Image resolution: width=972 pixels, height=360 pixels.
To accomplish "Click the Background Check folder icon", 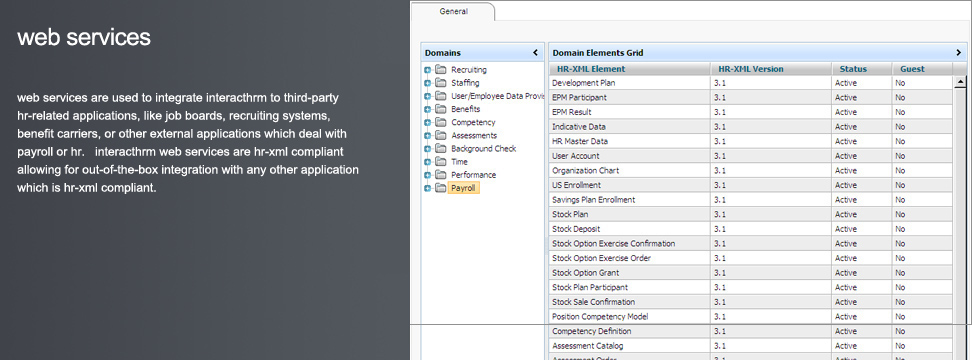I will click(440, 148).
